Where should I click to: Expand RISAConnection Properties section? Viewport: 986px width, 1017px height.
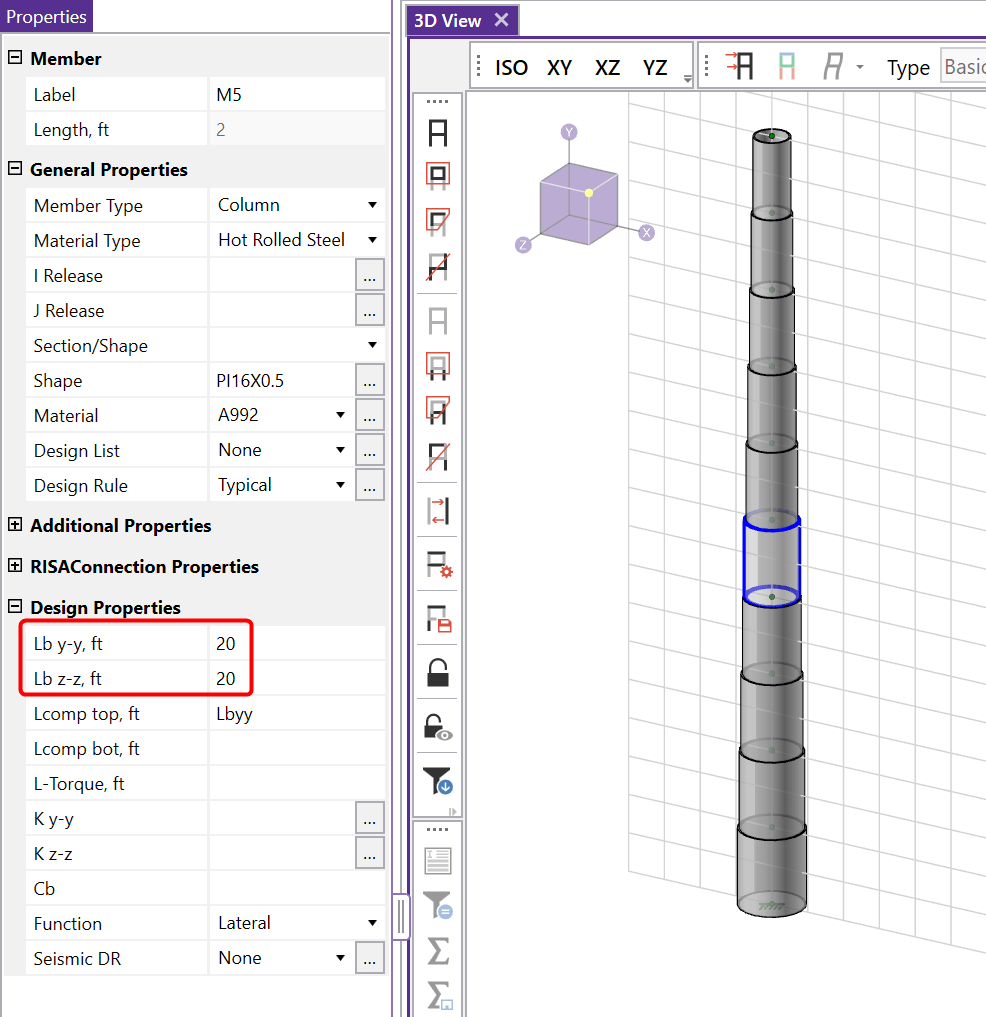click(x=15, y=566)
